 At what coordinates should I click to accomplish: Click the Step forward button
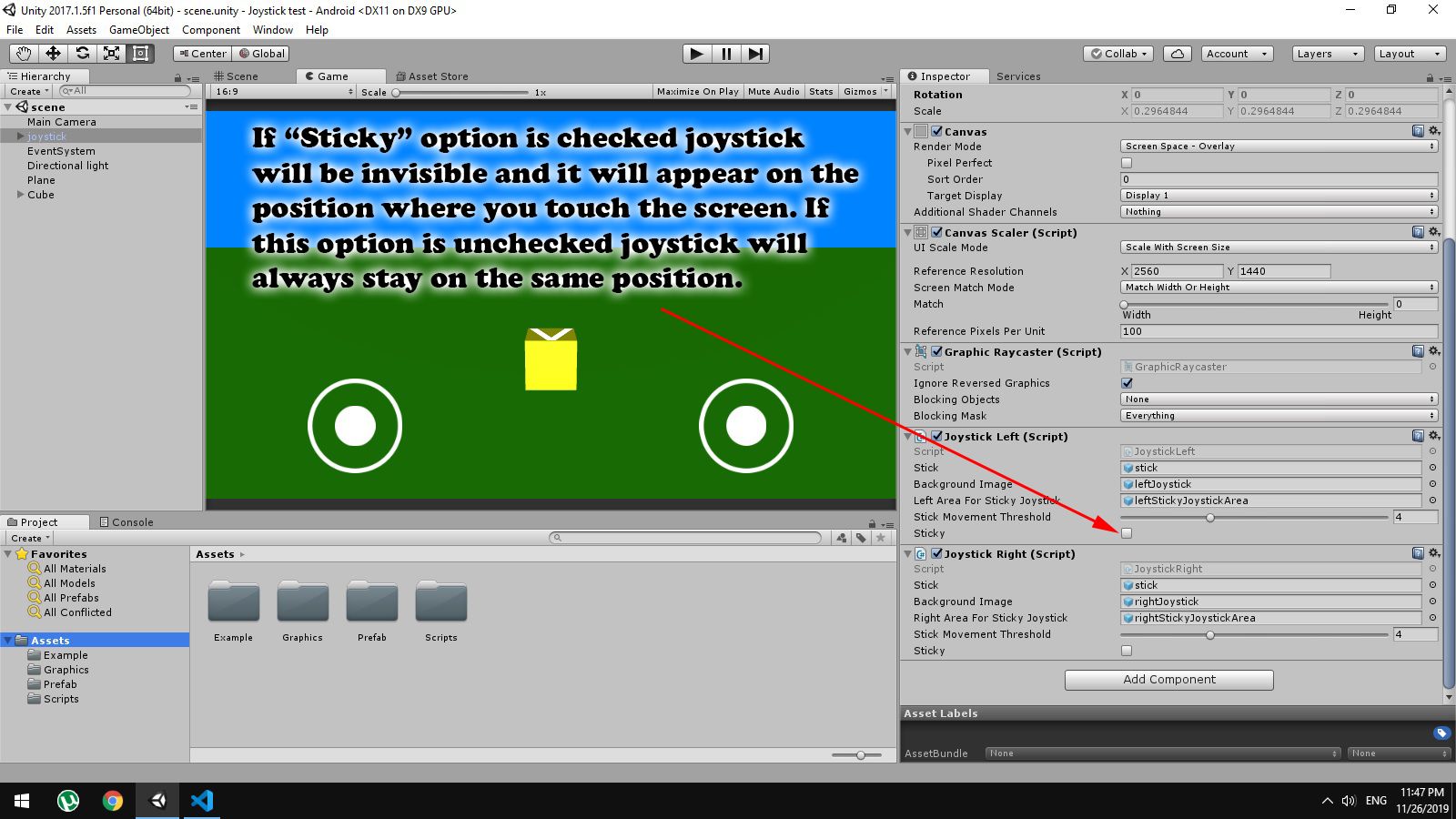(755, 54)
